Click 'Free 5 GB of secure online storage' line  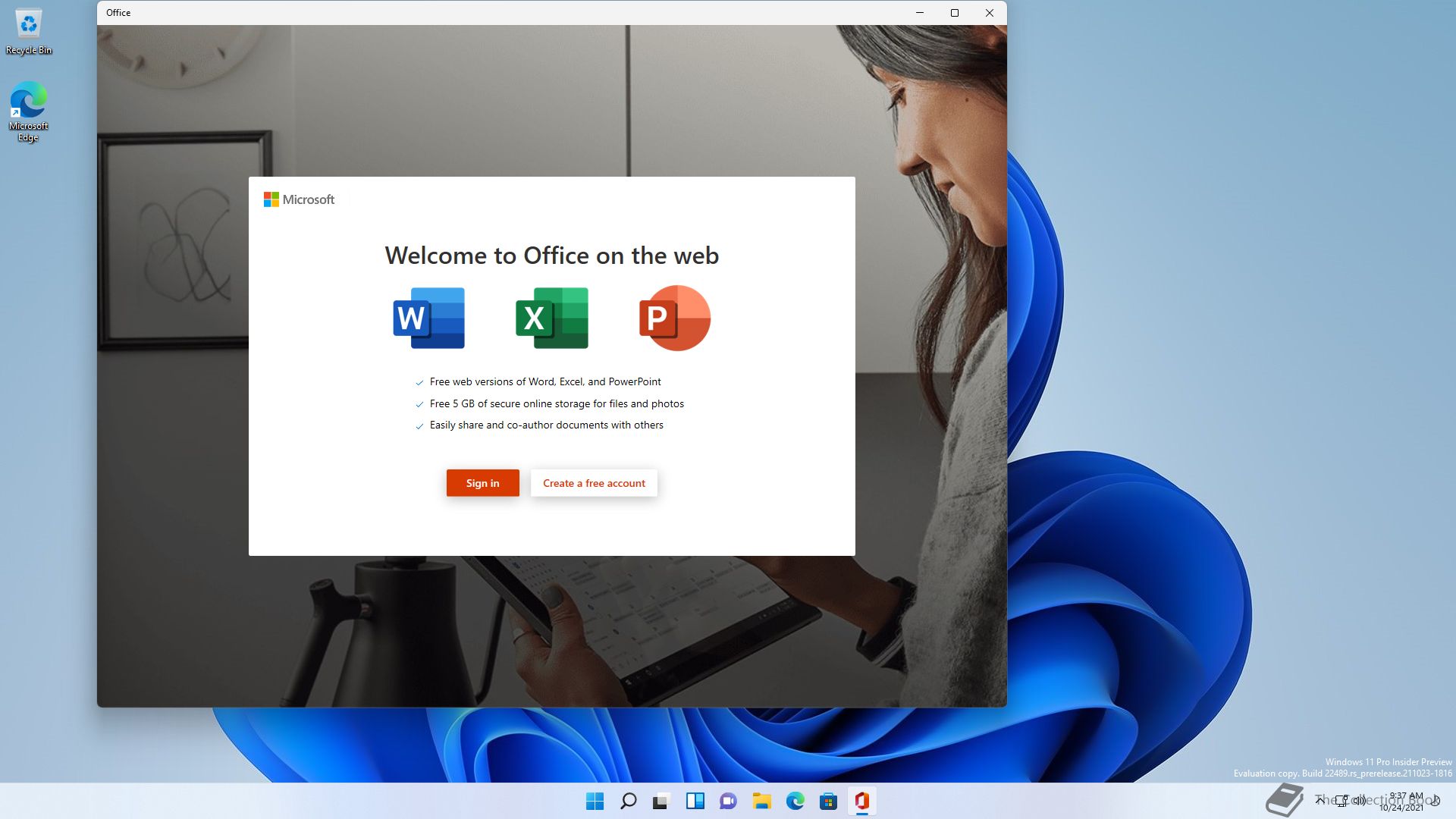tap(557, 403)
